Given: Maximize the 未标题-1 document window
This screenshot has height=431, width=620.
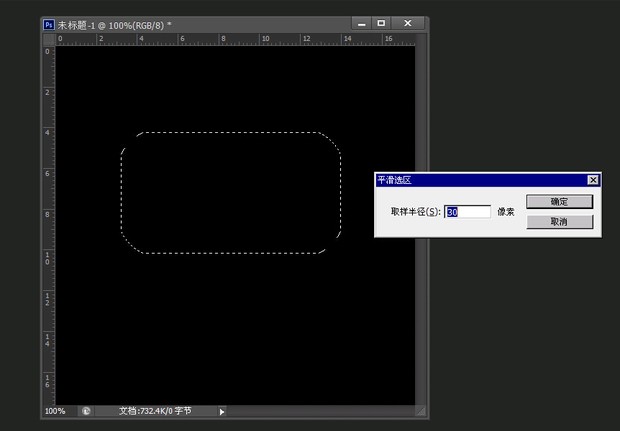Looking at the screenshot, I should [x=381, y=22].
